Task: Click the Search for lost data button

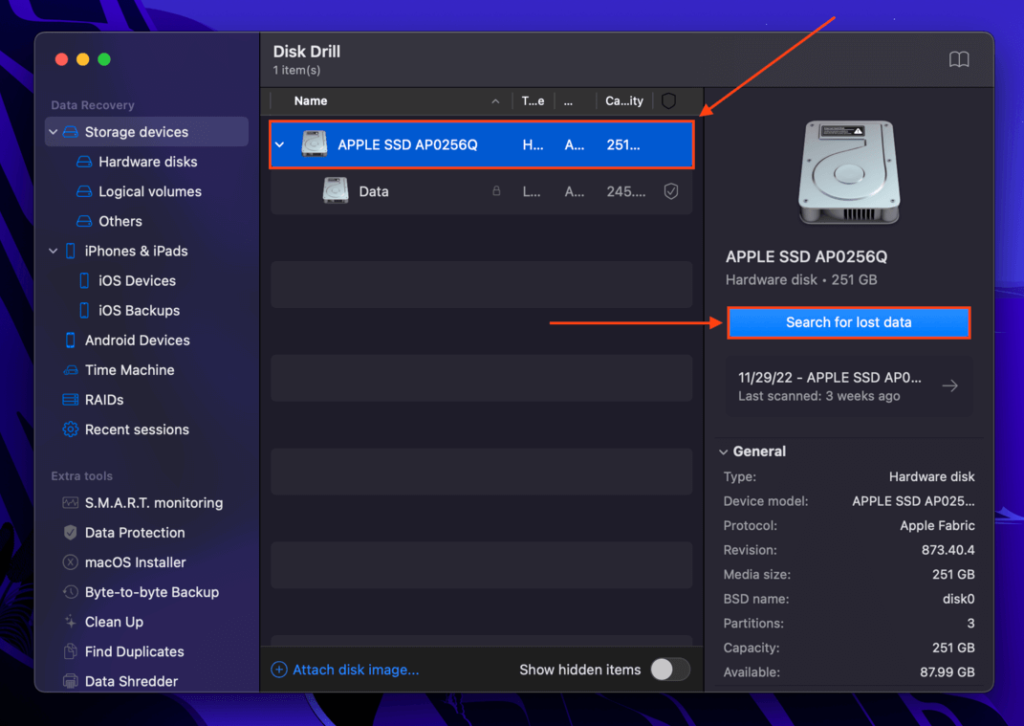Action: tap(848, 322)
